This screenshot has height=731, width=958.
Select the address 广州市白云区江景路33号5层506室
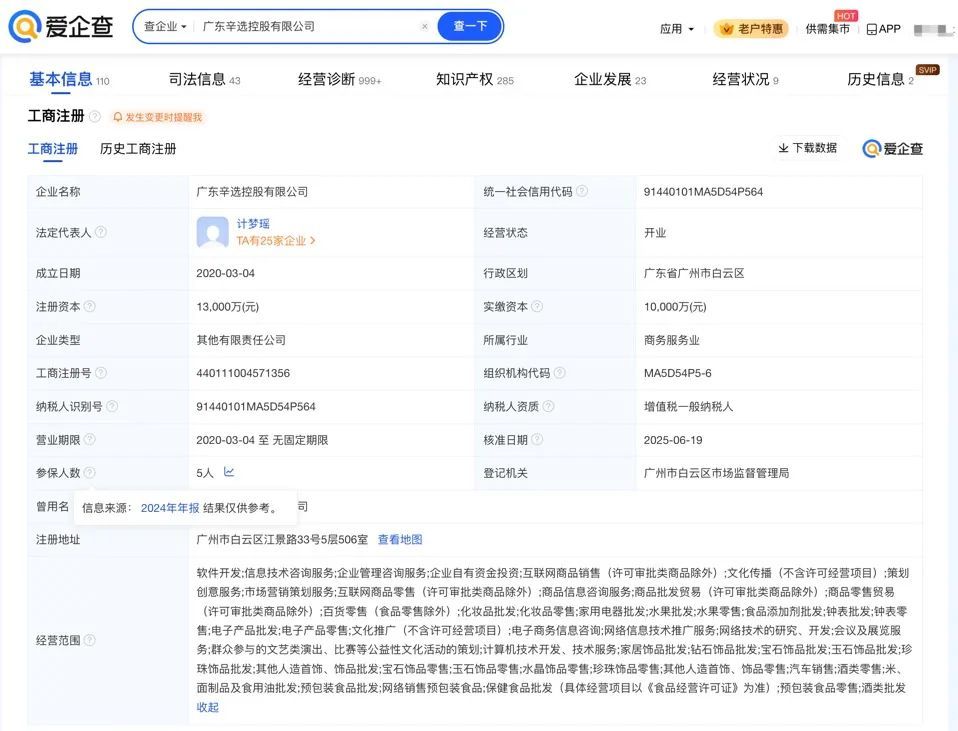click(x=282, y=539)
